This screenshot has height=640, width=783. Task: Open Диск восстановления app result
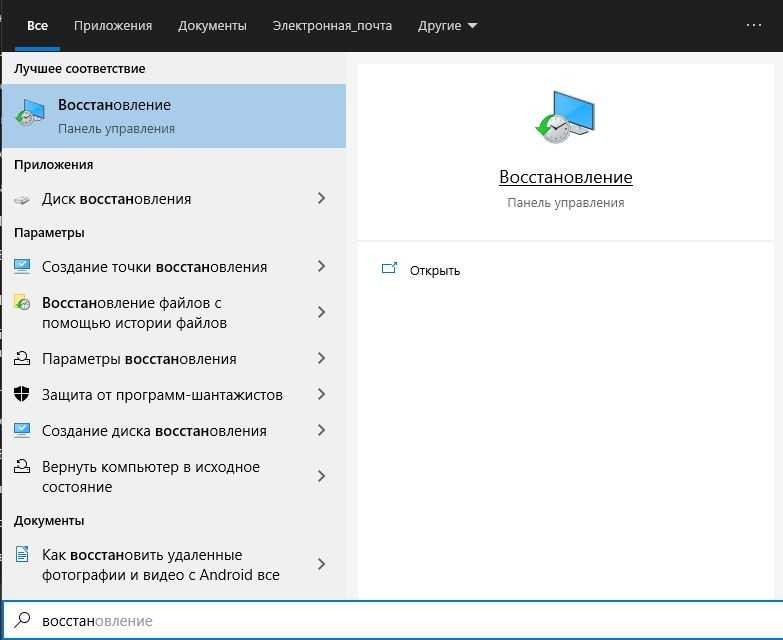click(174, 199)
